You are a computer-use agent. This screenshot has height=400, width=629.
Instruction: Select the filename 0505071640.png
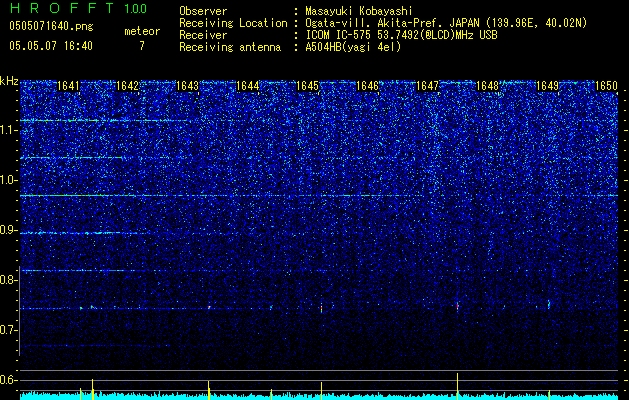51,26
